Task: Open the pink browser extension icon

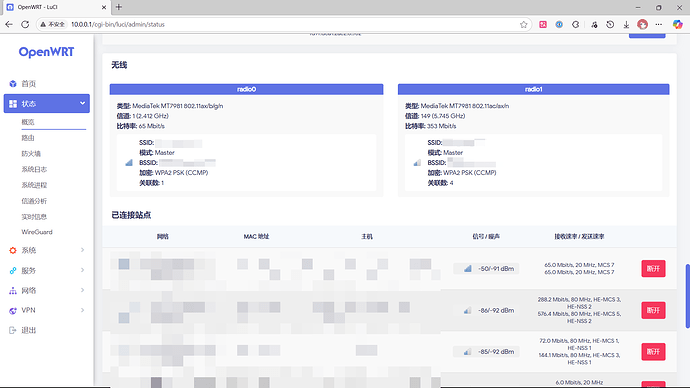Action: (x=543, y=25)
